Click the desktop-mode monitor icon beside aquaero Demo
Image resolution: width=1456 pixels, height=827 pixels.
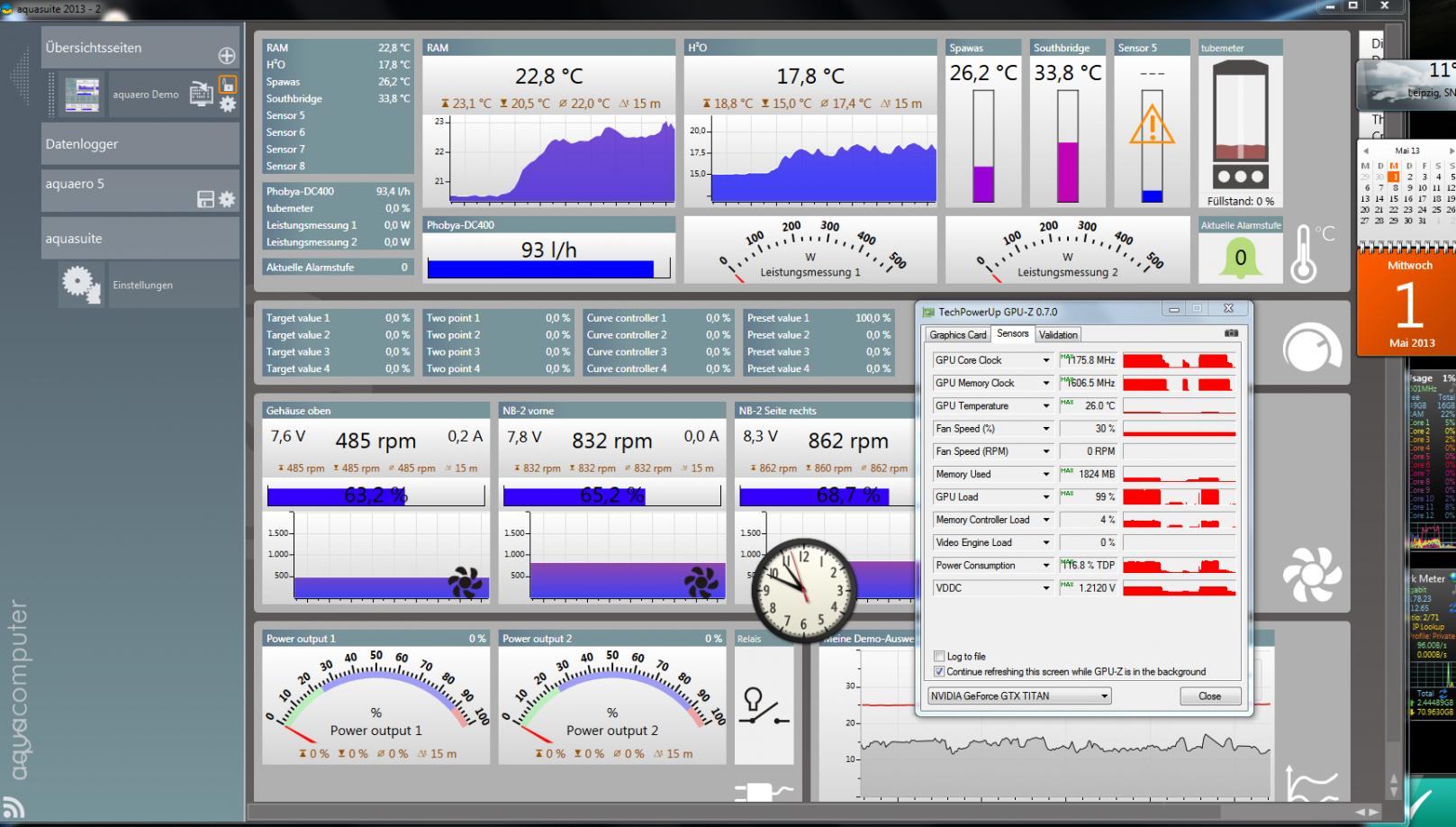coord(202,94)
